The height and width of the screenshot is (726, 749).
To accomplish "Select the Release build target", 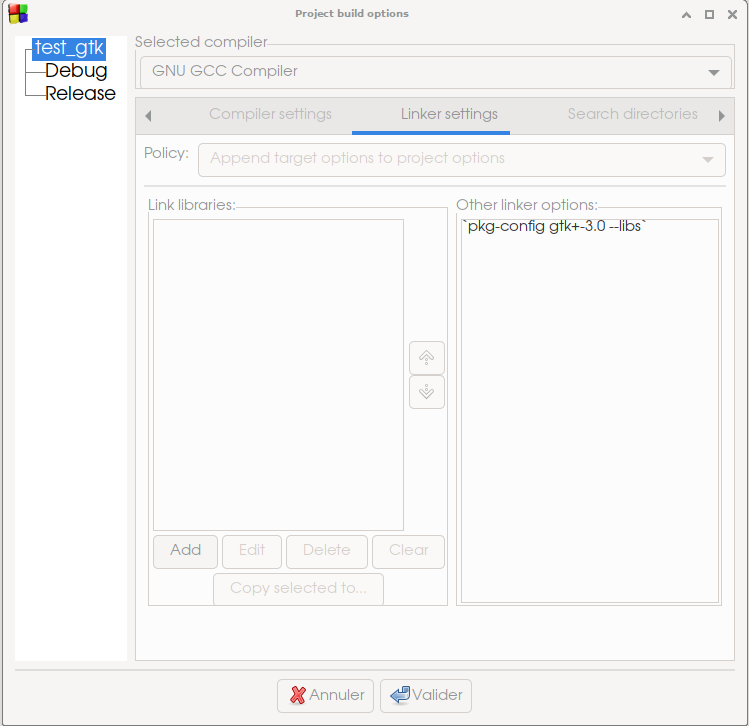I will tap(80, 94).
